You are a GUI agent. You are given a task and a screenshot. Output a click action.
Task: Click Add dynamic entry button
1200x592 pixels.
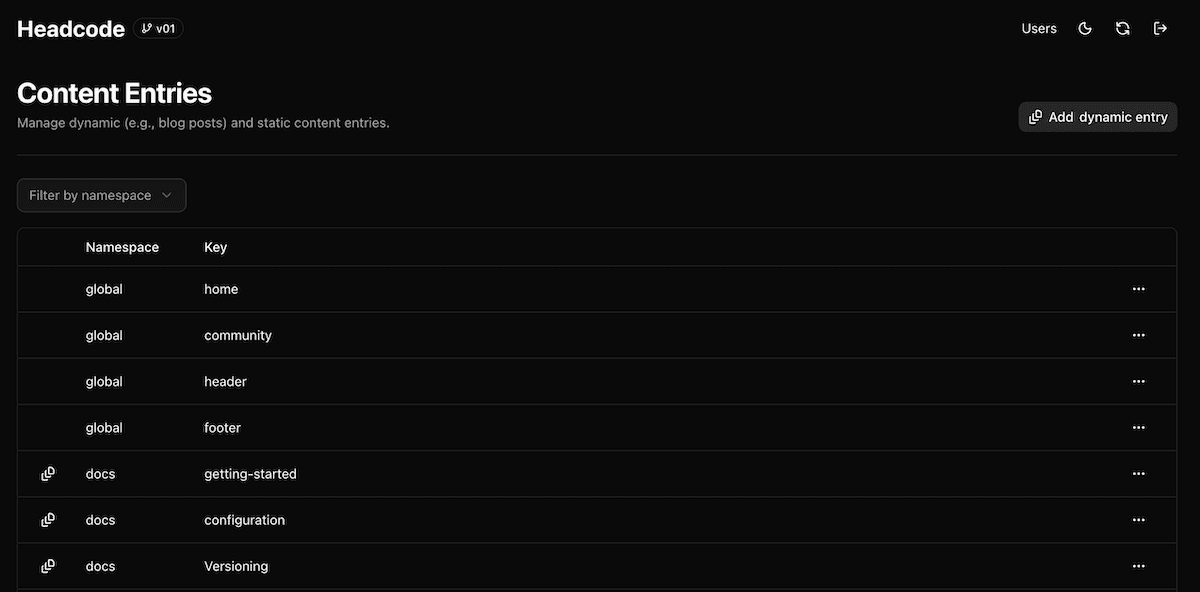[x=1098, y=117]
